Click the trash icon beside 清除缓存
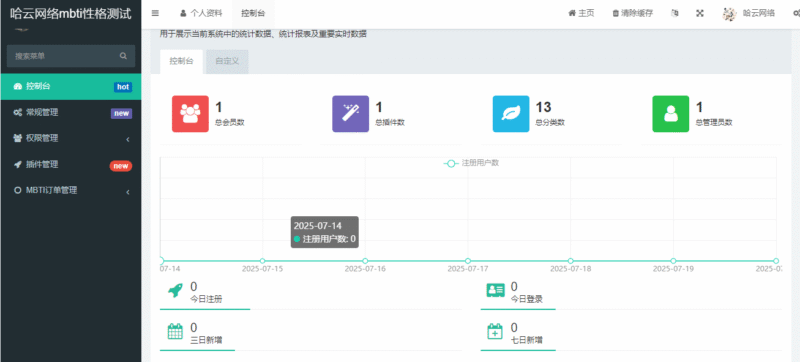Screen dimensions: 800x362 (x=615, y=13)
